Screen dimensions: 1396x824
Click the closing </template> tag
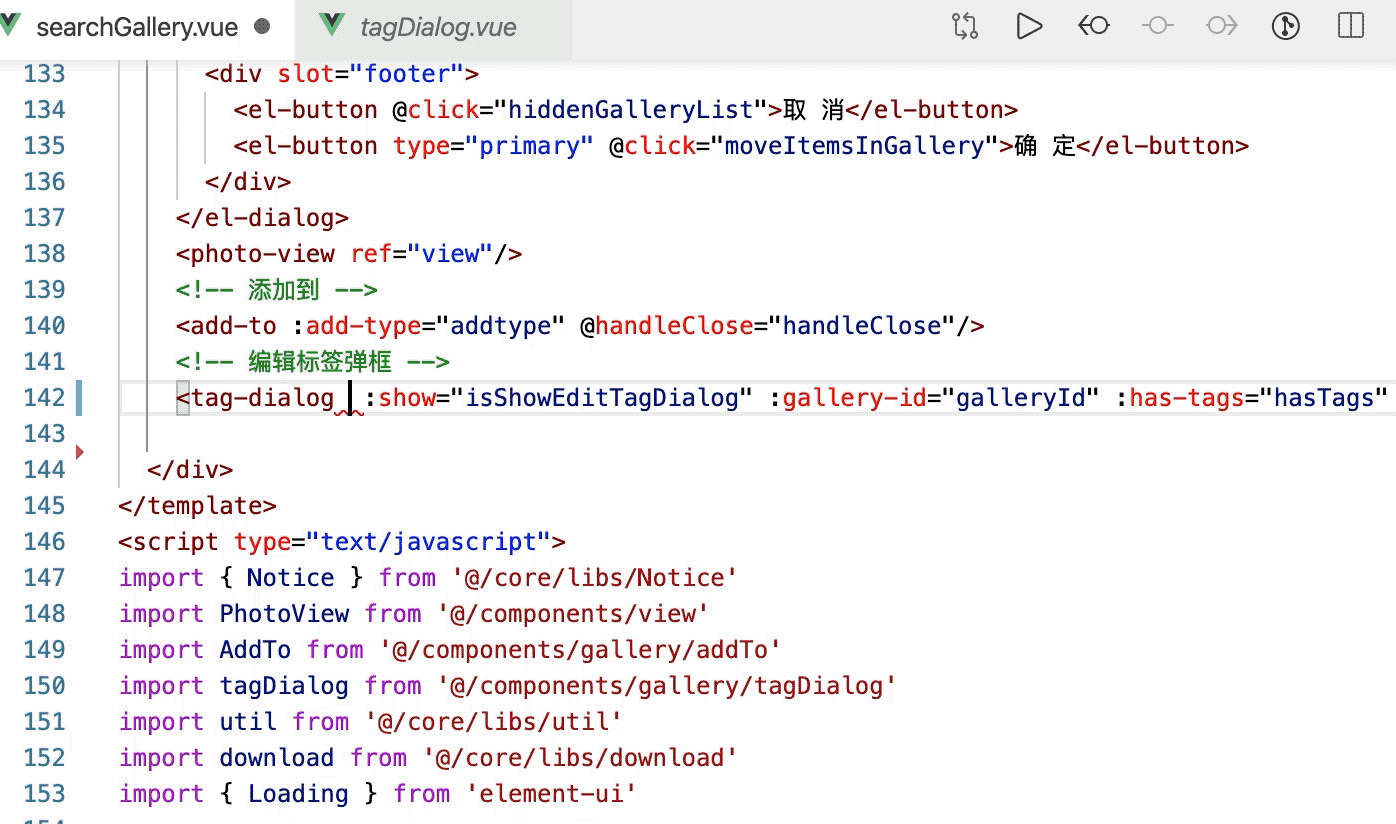tap(197, 505)
